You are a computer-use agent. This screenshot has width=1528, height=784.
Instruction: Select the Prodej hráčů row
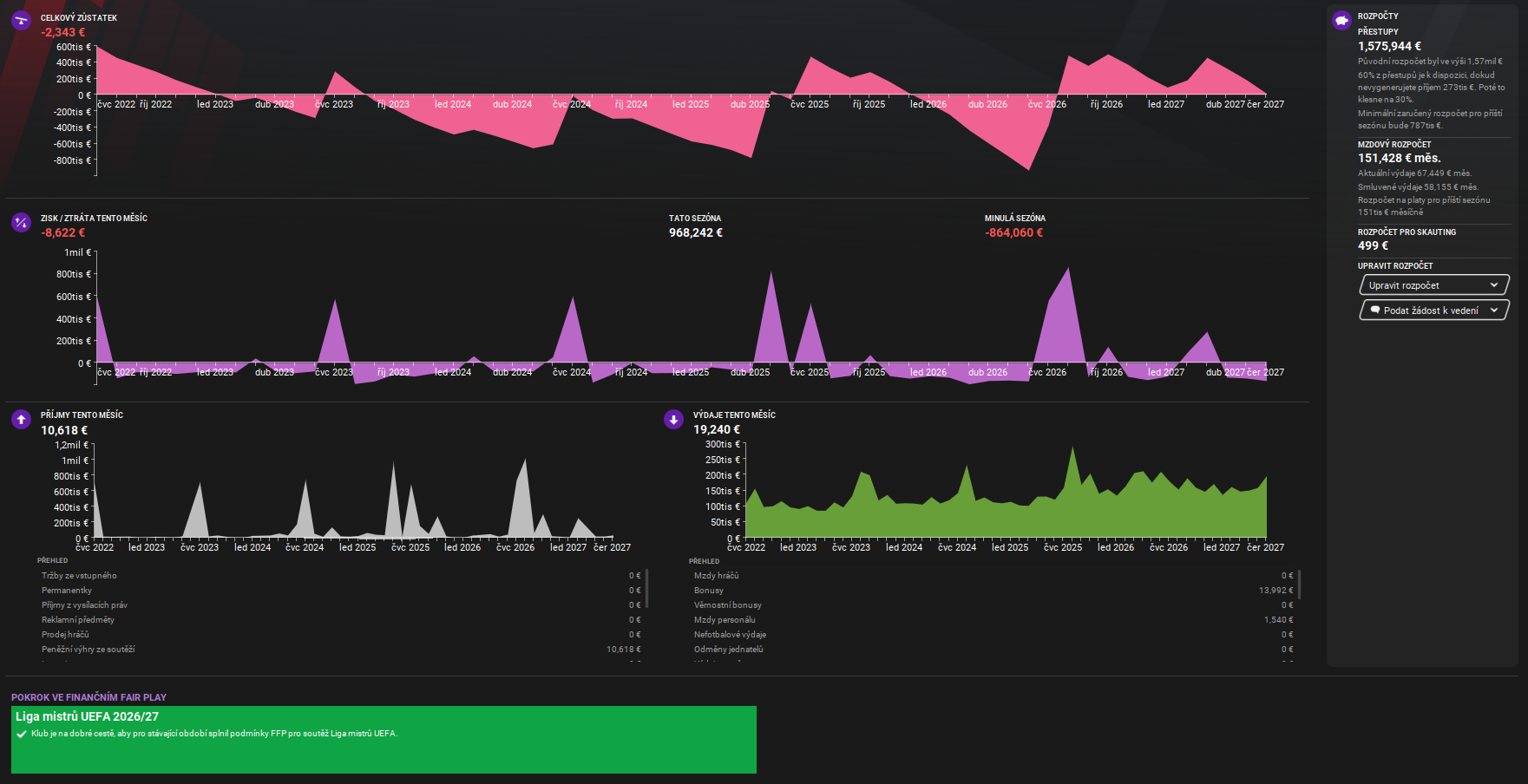tap(341, 635)
